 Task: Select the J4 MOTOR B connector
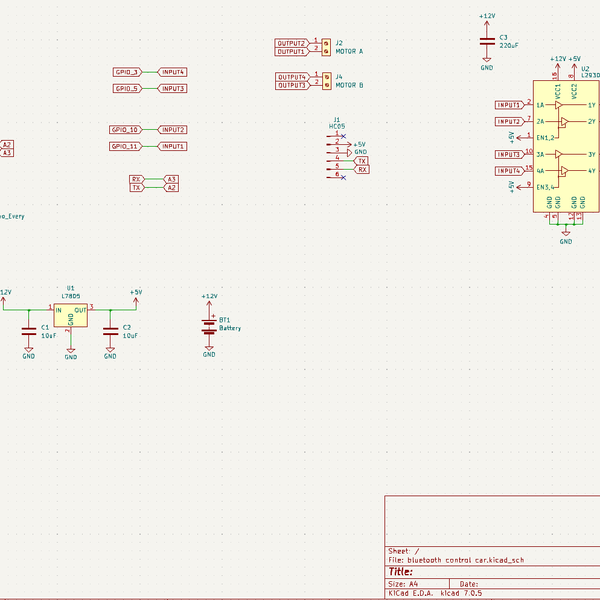tap(325, 80)
